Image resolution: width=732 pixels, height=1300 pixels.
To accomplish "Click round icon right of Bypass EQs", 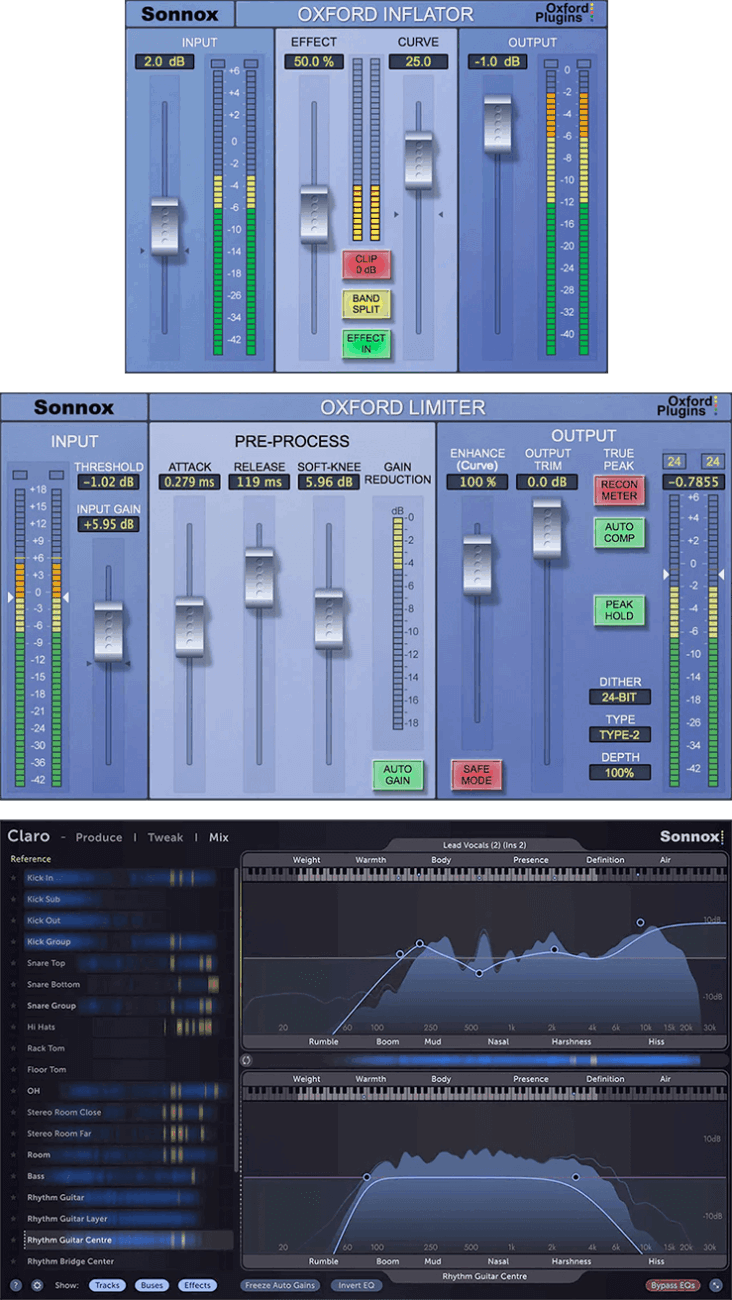I will tap(716, 1285).
